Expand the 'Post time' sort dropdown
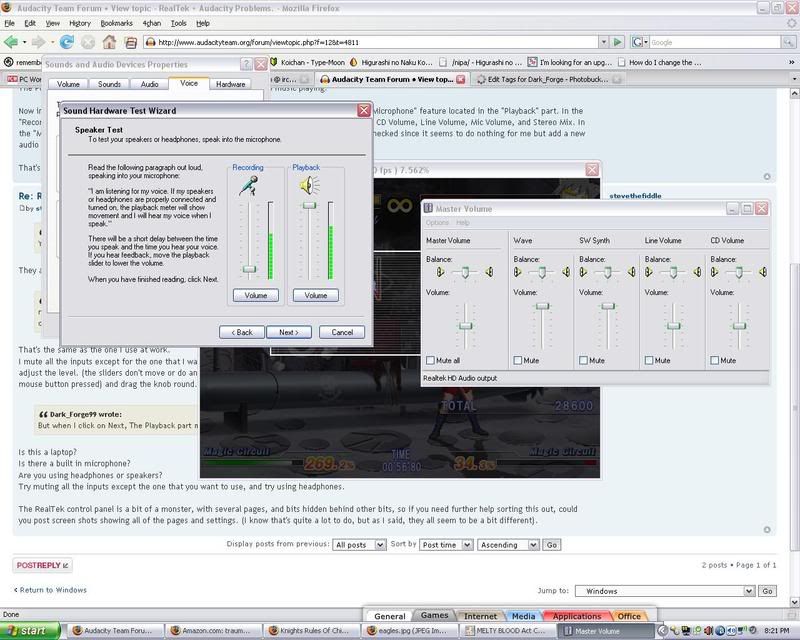The height and width of the screenshot is (640, 800). coord(444,545)
